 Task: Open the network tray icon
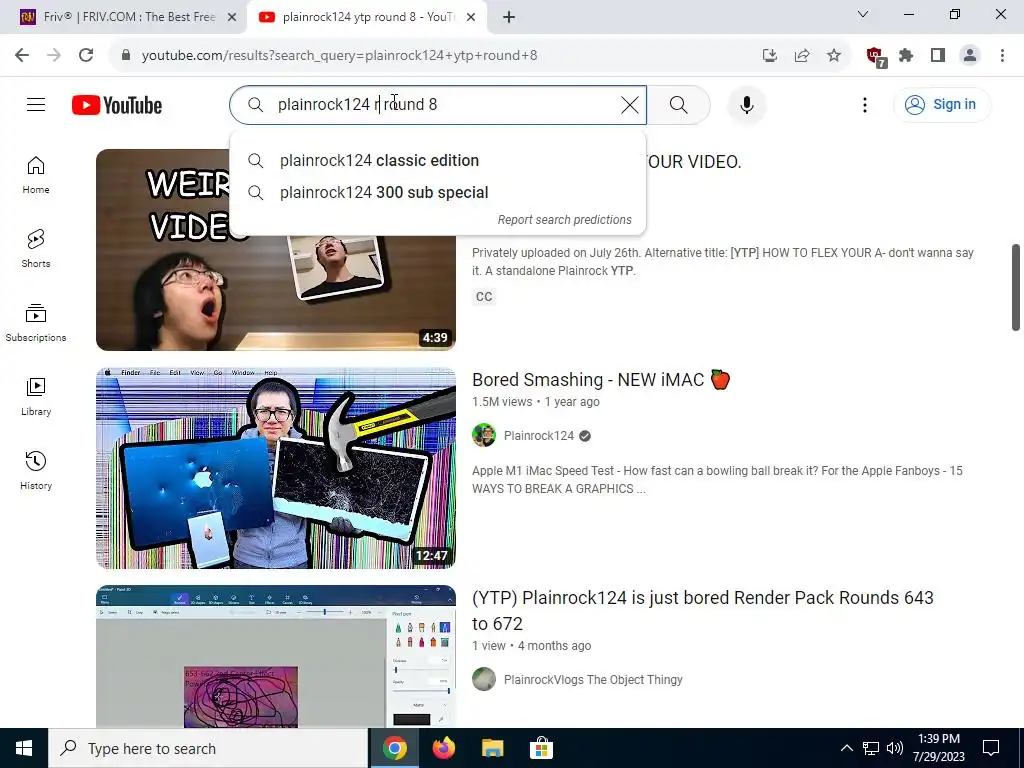pos(871,748)
